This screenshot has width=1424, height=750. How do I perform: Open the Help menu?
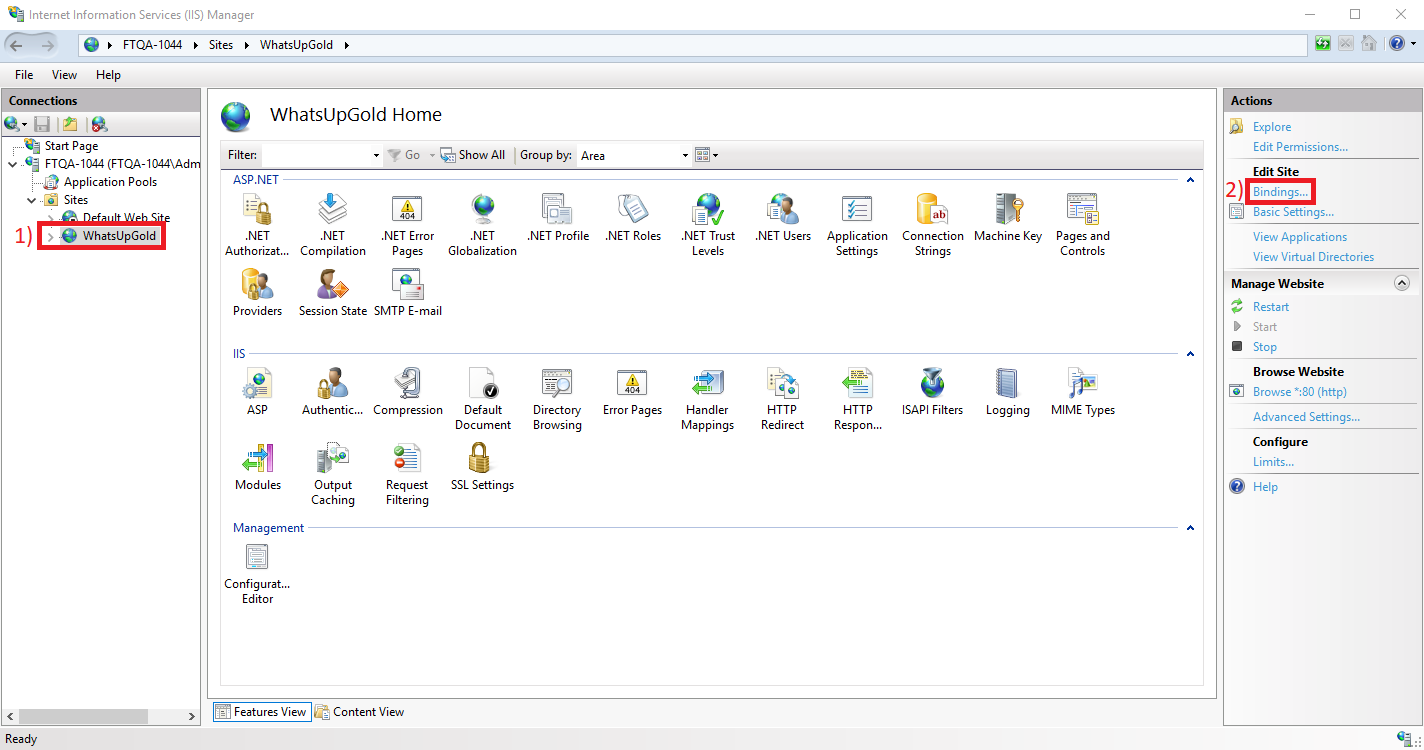108,75
